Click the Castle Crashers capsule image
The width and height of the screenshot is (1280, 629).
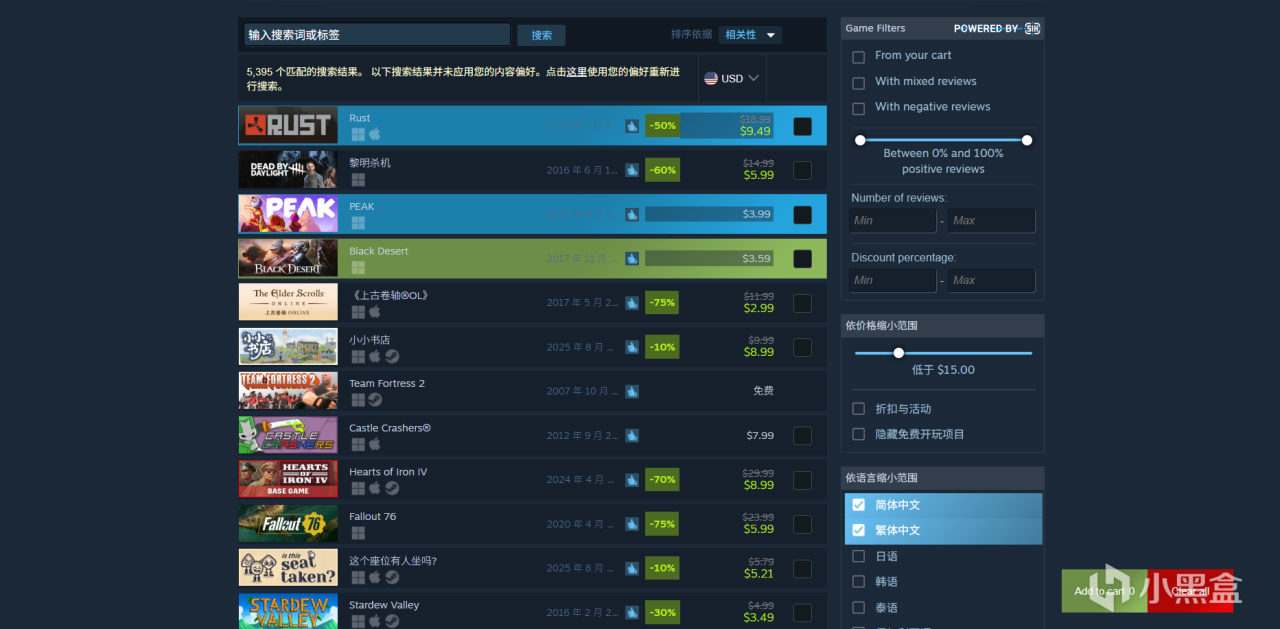288,435
